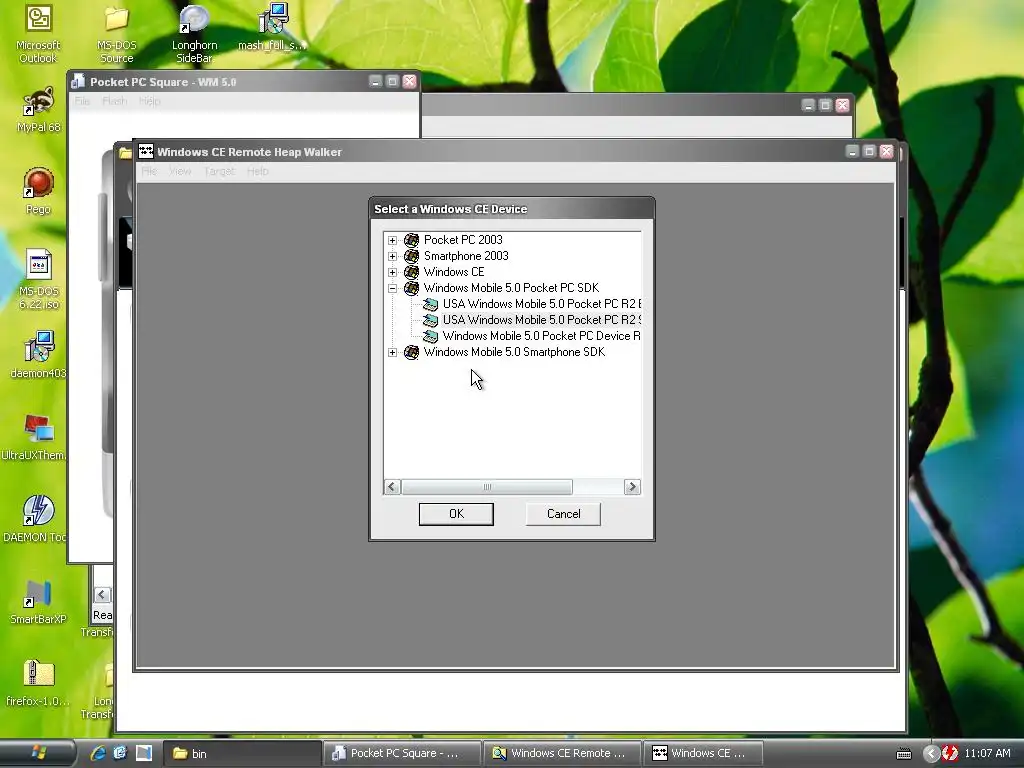This screenshot has height=768, width=1024.
Task: Click the horizontal scrollbar thumb in device list
Action: (x=487, y=487)
